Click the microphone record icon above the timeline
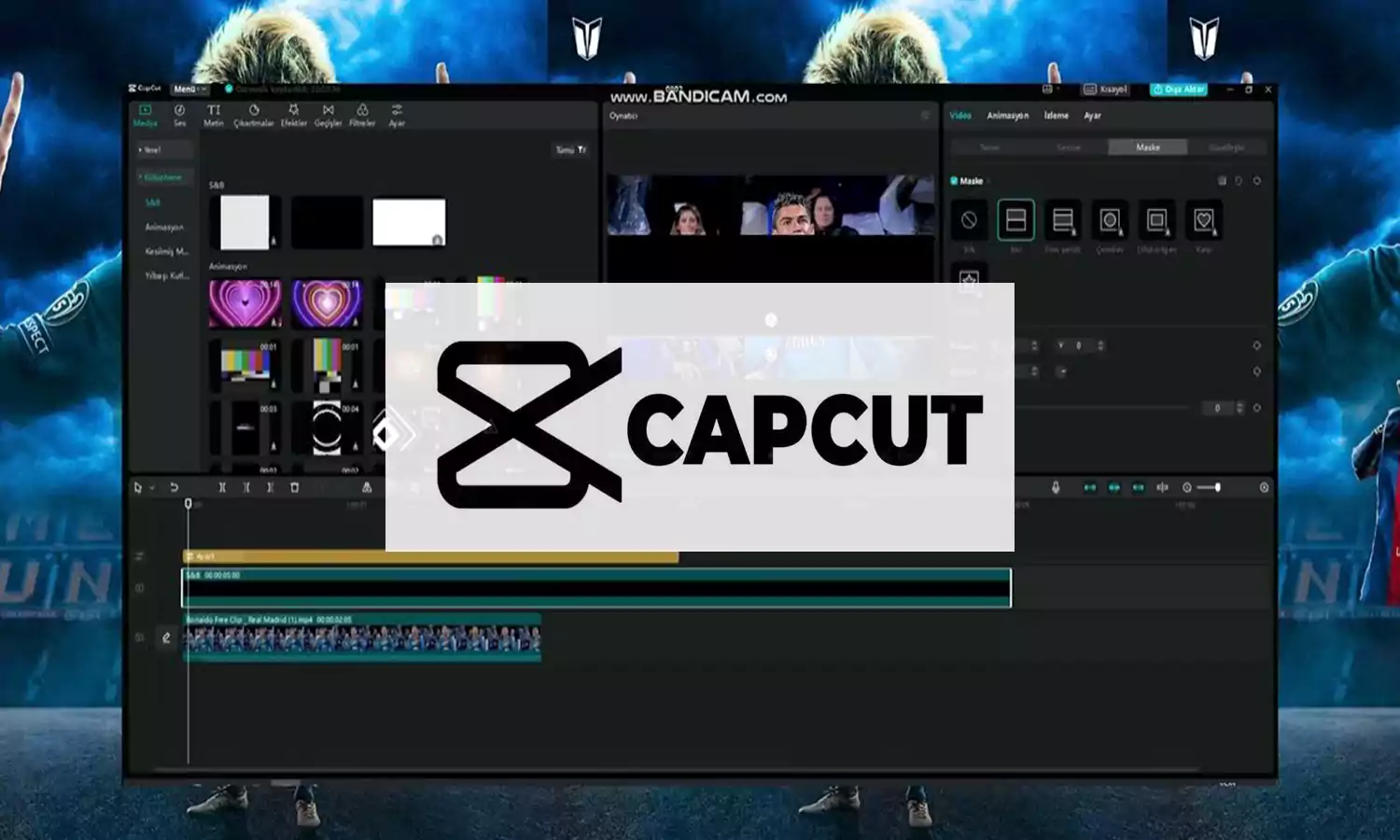The width and height of the screenshot is (1400, 840). coord(1056,487)
